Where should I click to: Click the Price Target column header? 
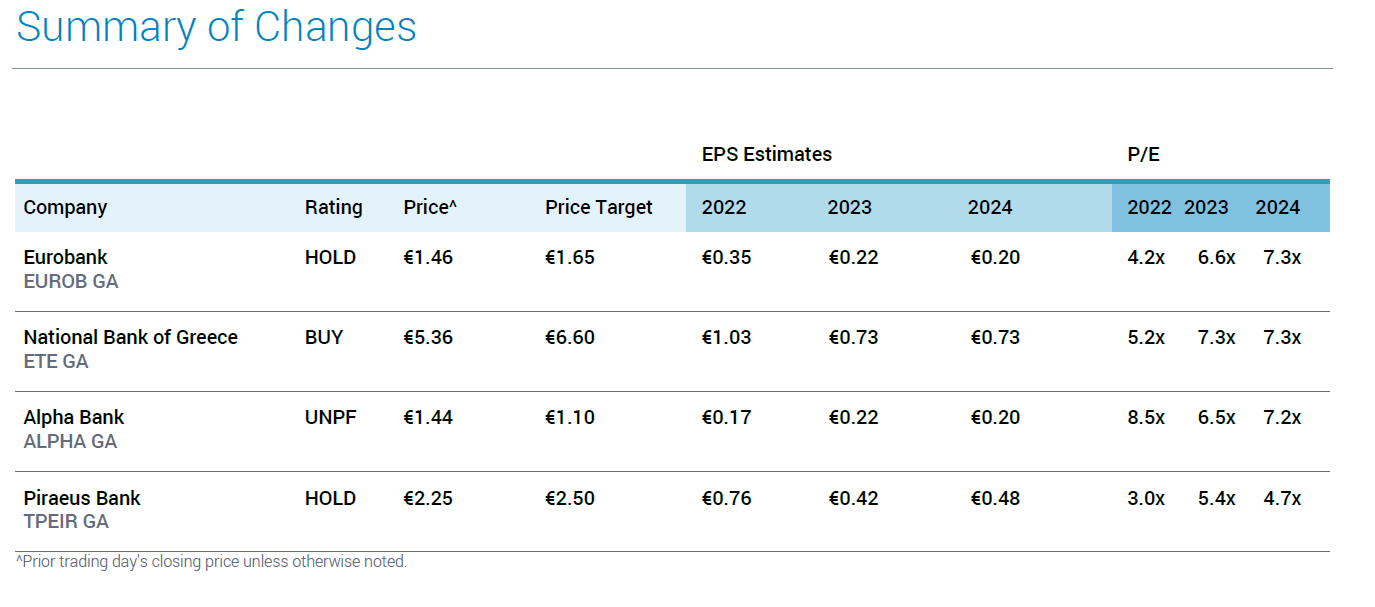click(x=598, y=207)
